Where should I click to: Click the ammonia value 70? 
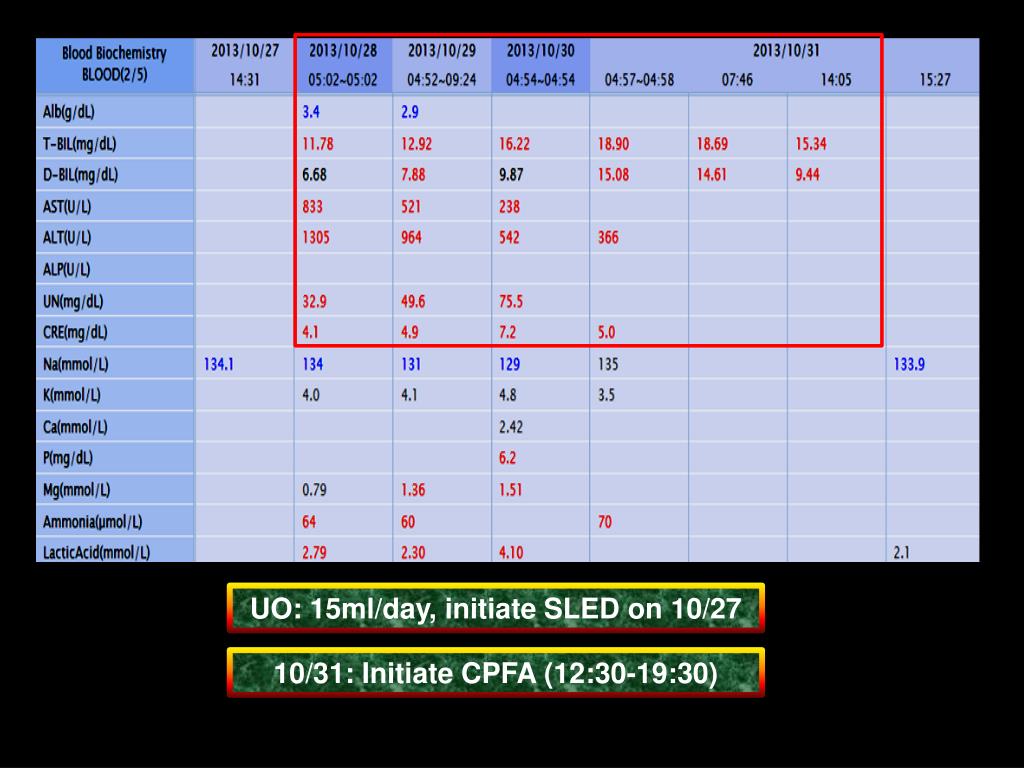[x=605, y=521]
